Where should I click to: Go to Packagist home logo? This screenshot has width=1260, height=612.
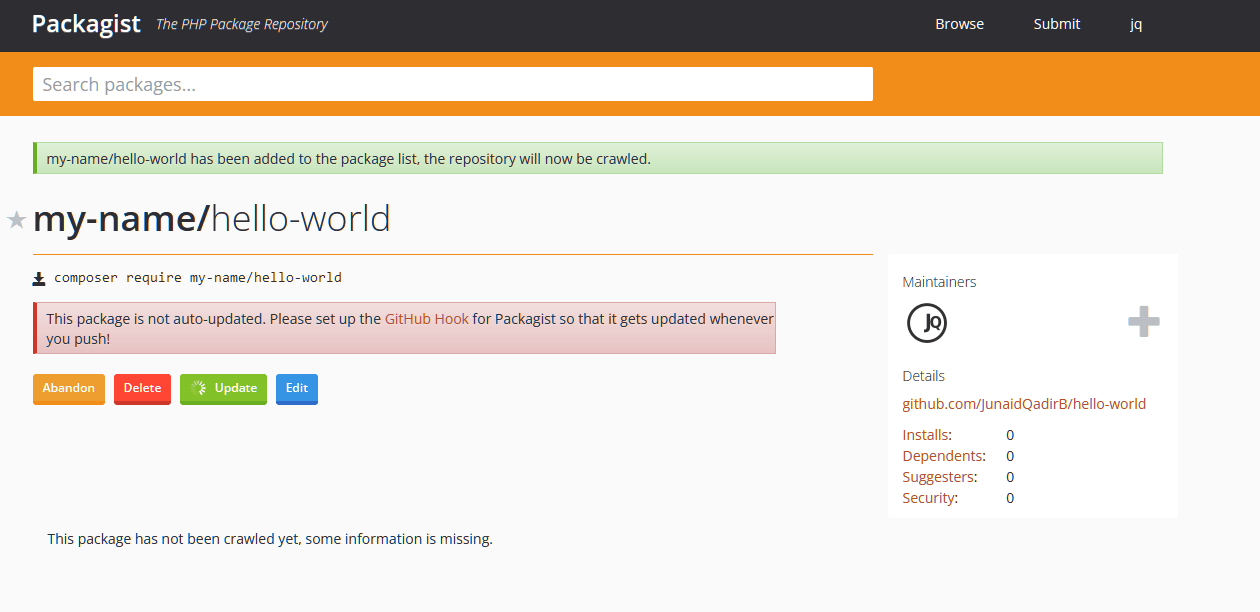86,24
